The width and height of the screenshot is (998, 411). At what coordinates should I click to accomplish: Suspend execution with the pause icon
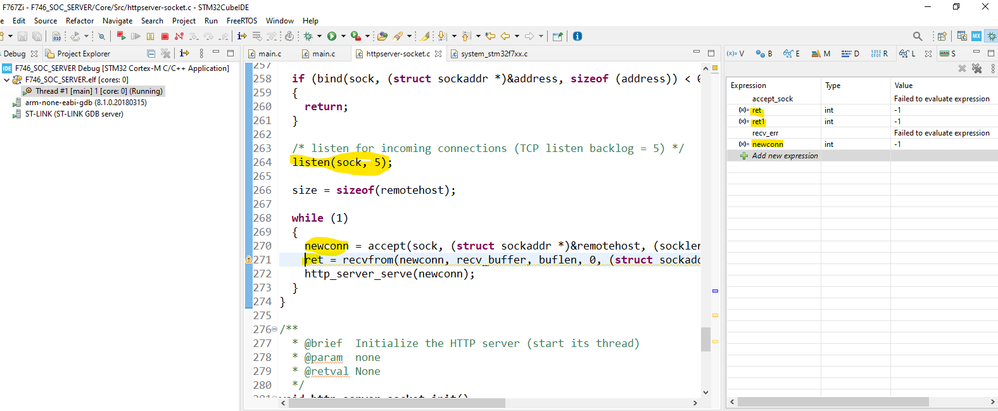150,36
